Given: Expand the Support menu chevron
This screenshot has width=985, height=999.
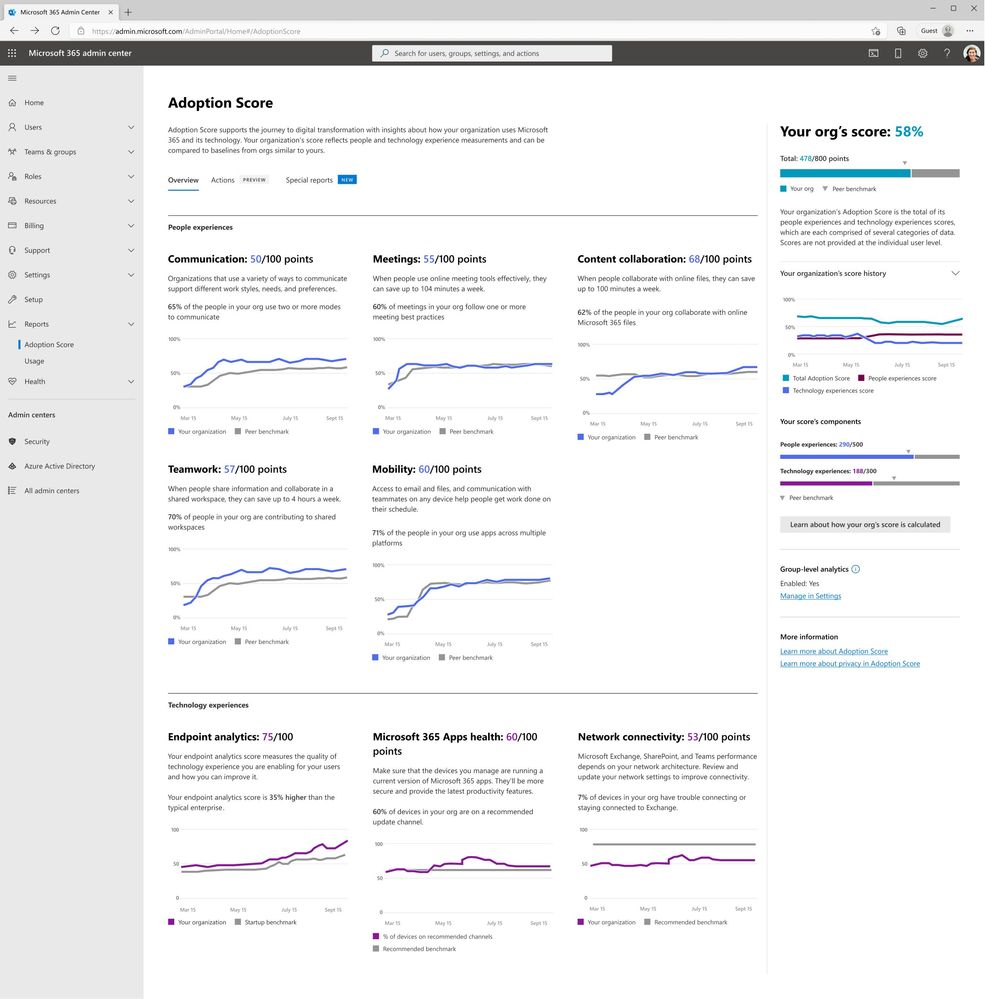Looking at the screenshot, I should 131,250.
